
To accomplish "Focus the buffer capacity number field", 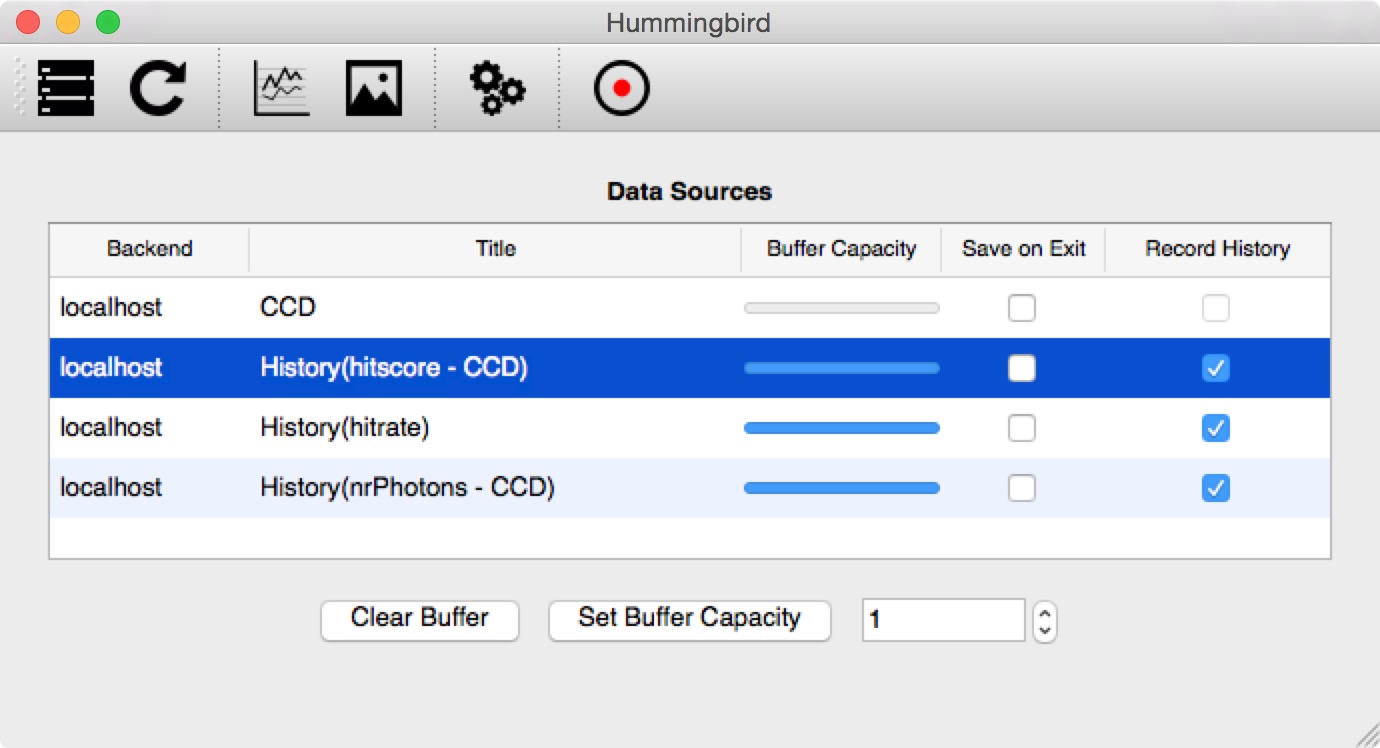I will (944, 620).
